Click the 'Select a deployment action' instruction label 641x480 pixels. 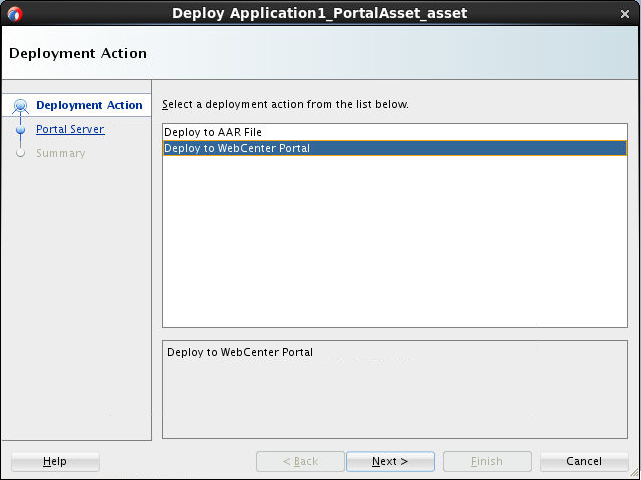[285, 104]
